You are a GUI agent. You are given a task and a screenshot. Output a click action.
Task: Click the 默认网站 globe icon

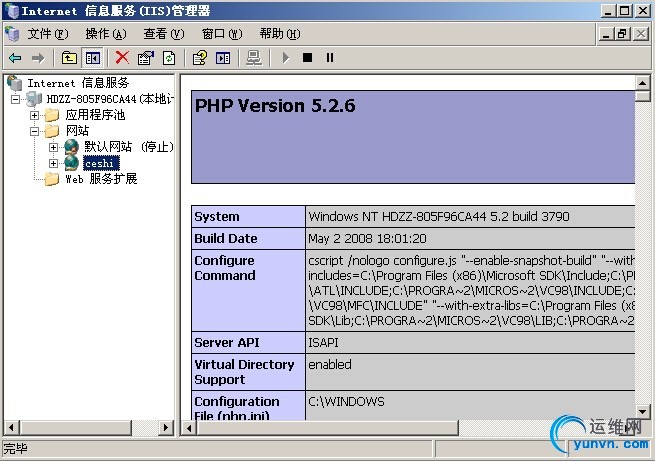pos(72,147)
